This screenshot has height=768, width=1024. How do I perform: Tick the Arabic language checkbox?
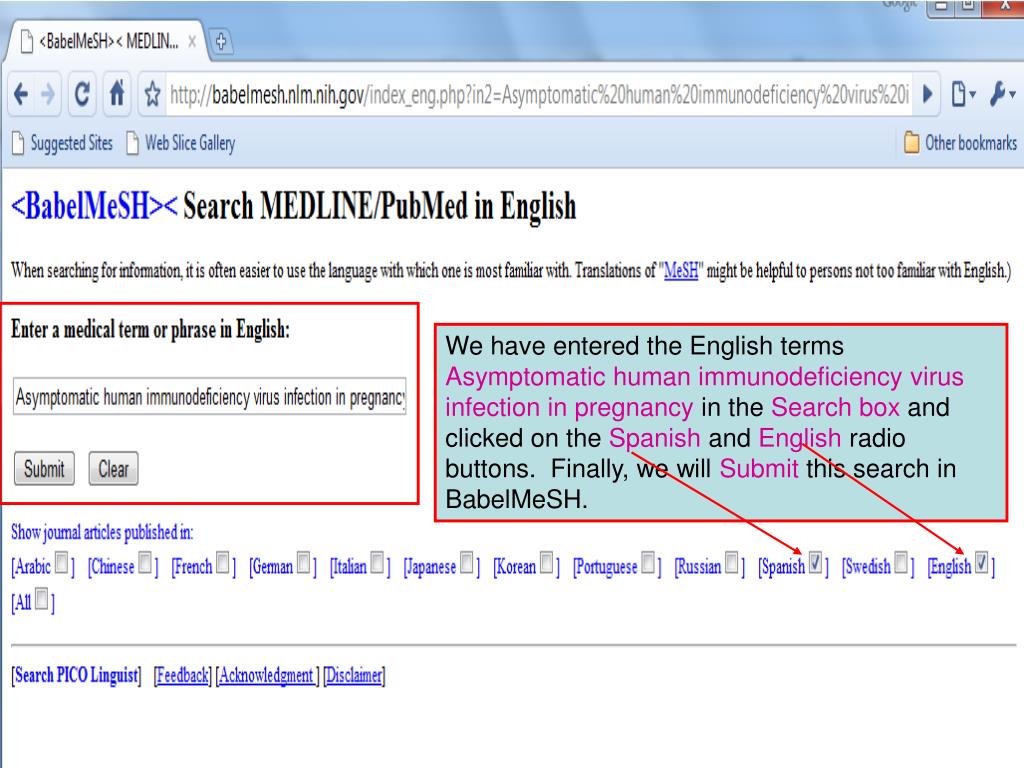[61, 562]
